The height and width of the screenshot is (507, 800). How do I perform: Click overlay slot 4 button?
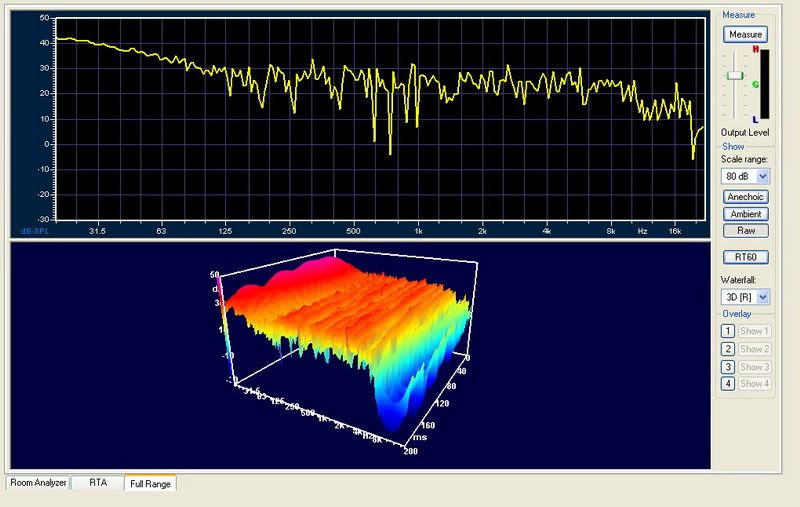(x=726, y=384)
